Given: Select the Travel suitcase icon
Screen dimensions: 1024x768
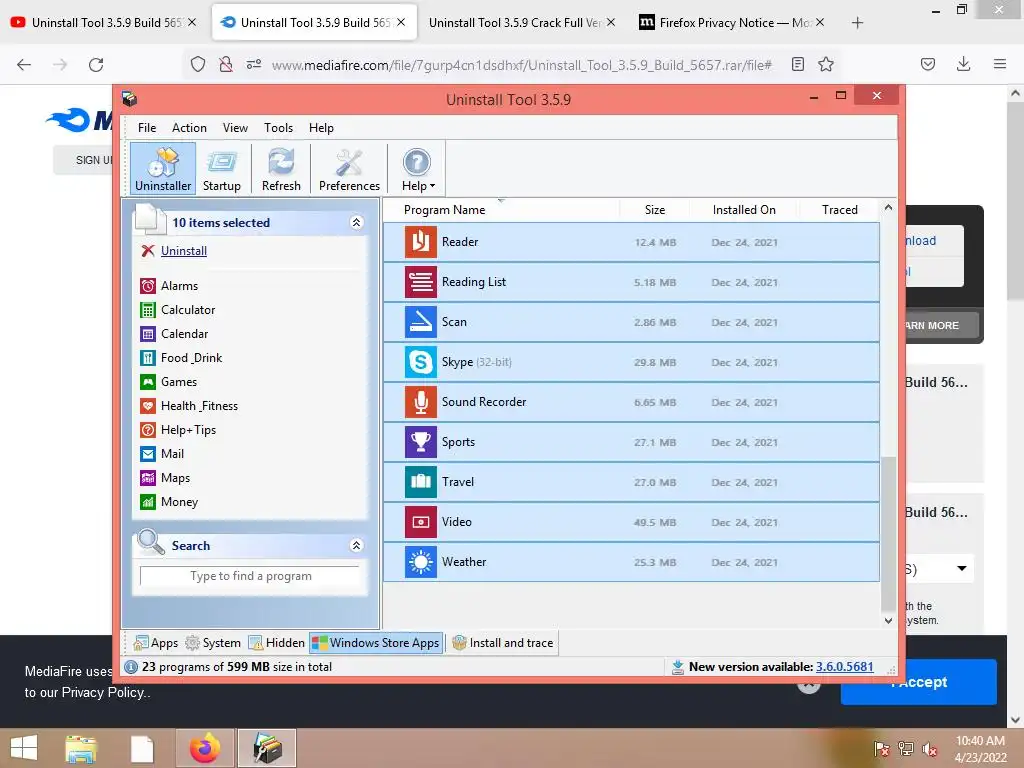Looking at the screenshot, I should (421, 482).
